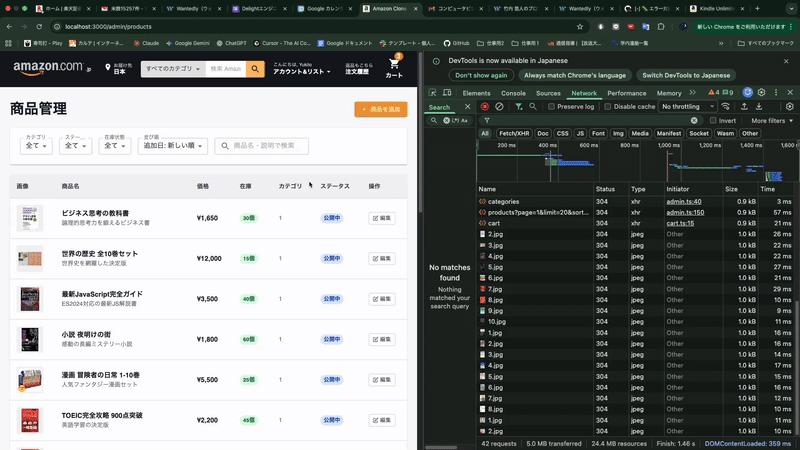Image resolution: width=800 pixels, height=450 pixels.
Task: Open the No throttling dropdown
Action: click(685, 106)
